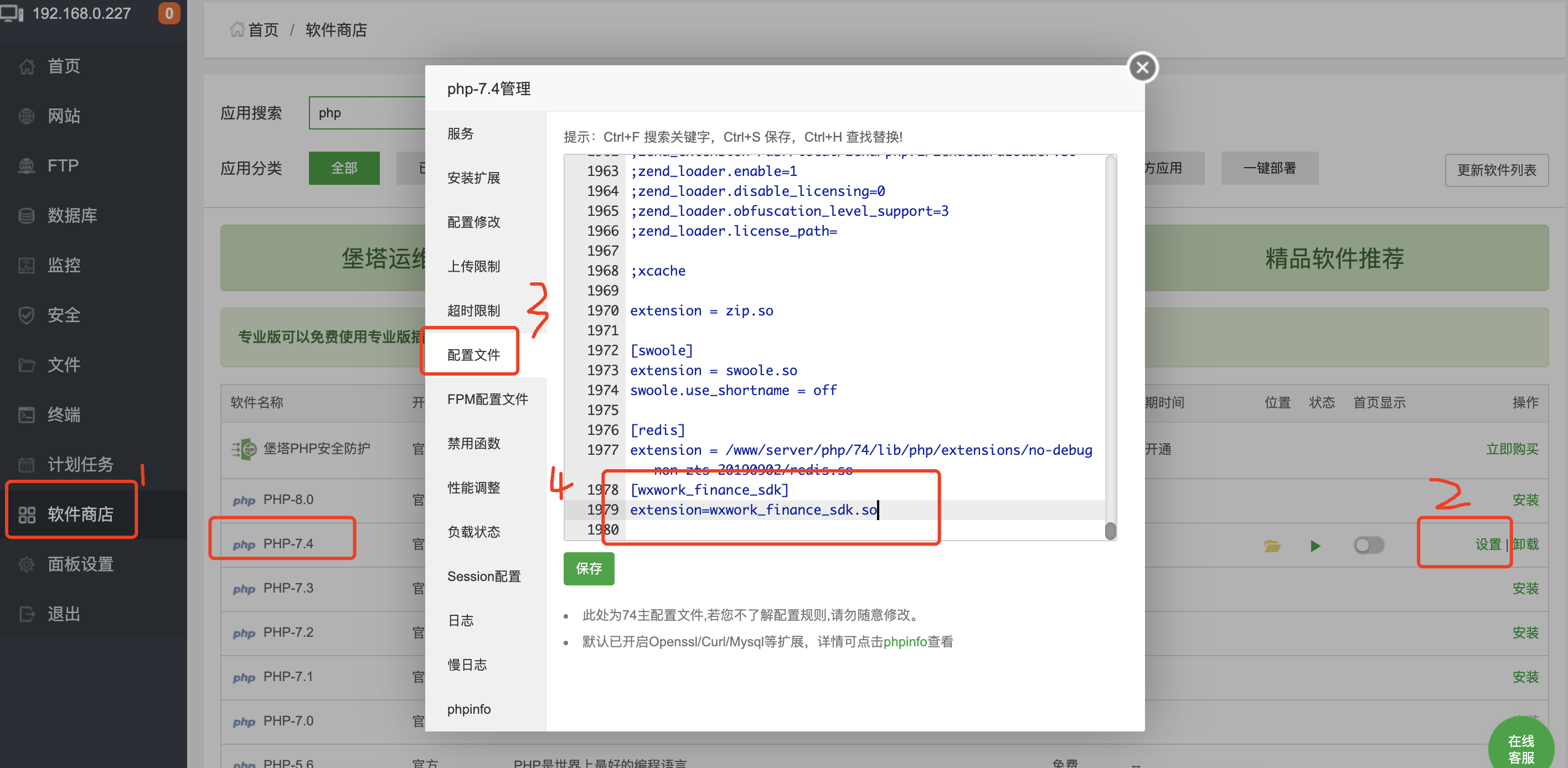Open the Terminal sidebar item
Viewport: 1568px width, 768px height.
click(x=63, y=414)
